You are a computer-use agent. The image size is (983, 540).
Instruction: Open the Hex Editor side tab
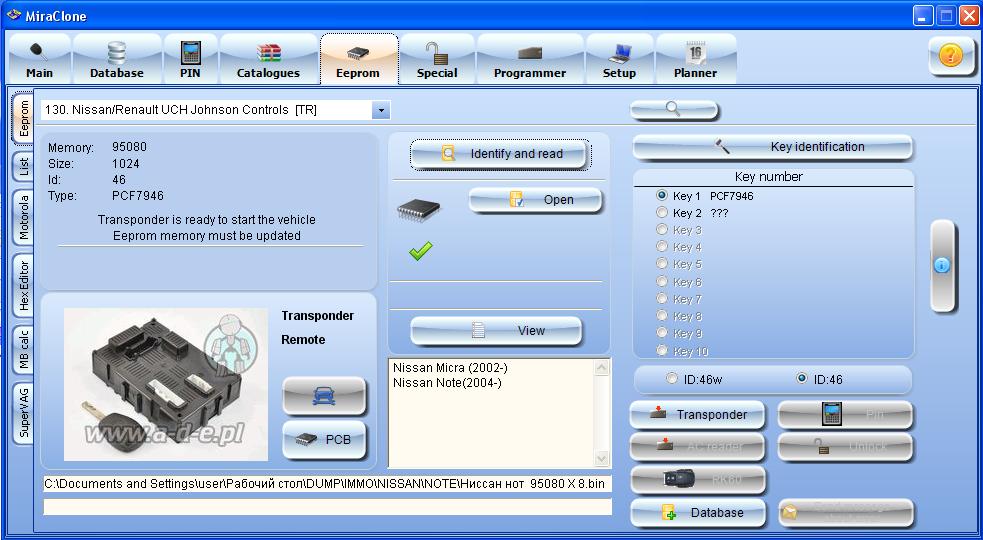(x=23, y=285)
